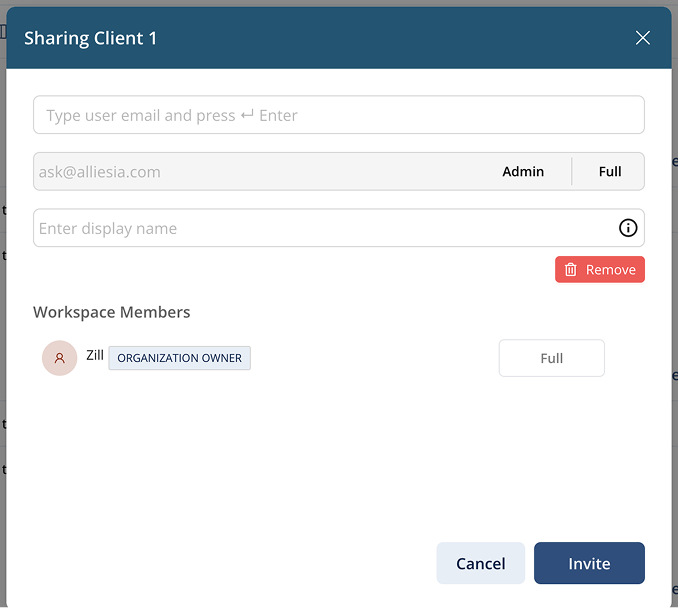Viewport: 678px width, 608px height.
Task: Click the Invite button
Action: [589, 563]
